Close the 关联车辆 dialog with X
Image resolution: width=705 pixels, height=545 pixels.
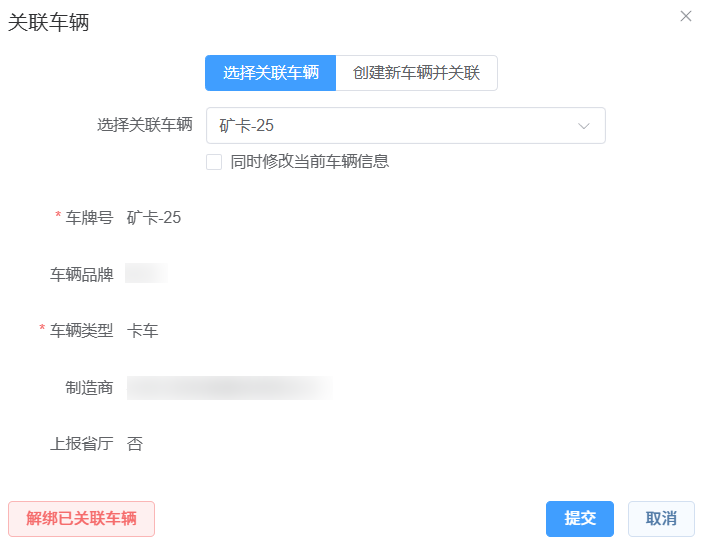pyautogui.click(x=686, y=16)
